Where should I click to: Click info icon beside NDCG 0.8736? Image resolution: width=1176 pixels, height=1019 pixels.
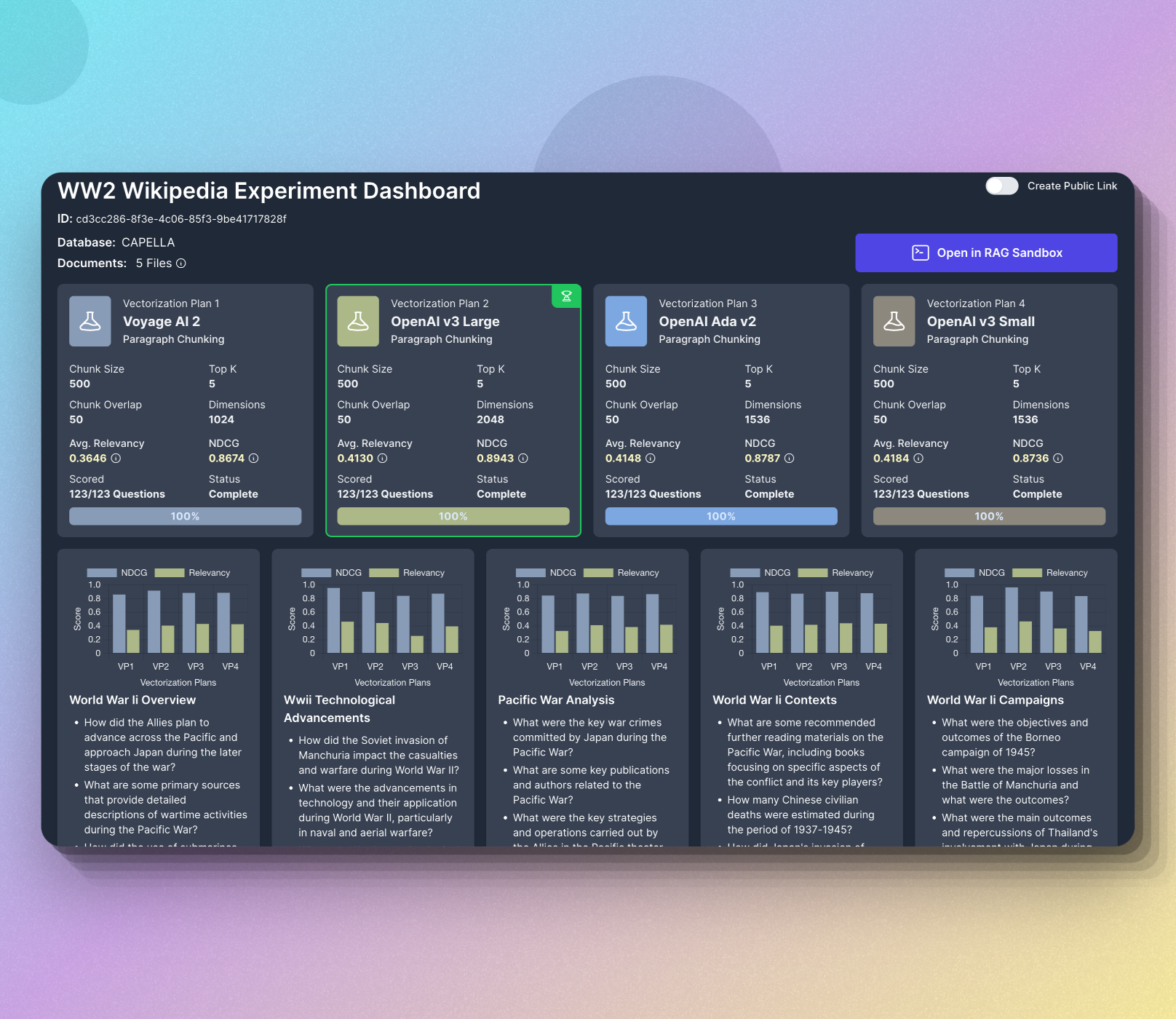(x=1058, y=459)
